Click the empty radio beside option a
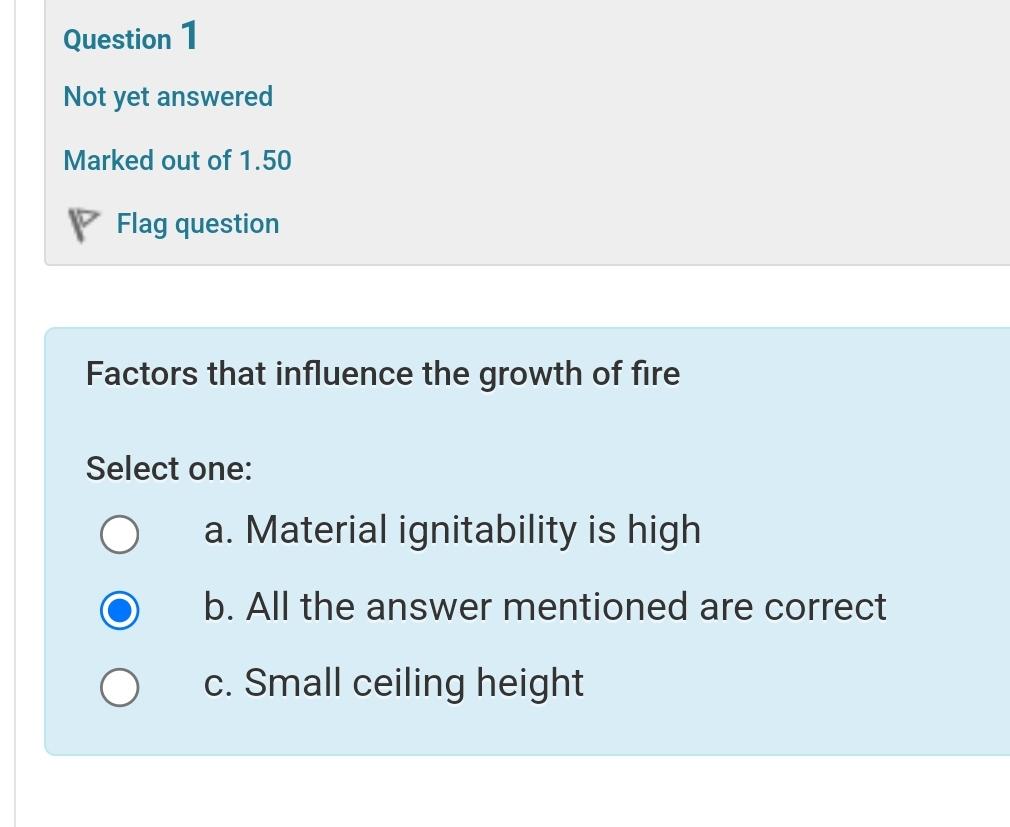The height and width of the screenshot is (827, 1010). 119,533
